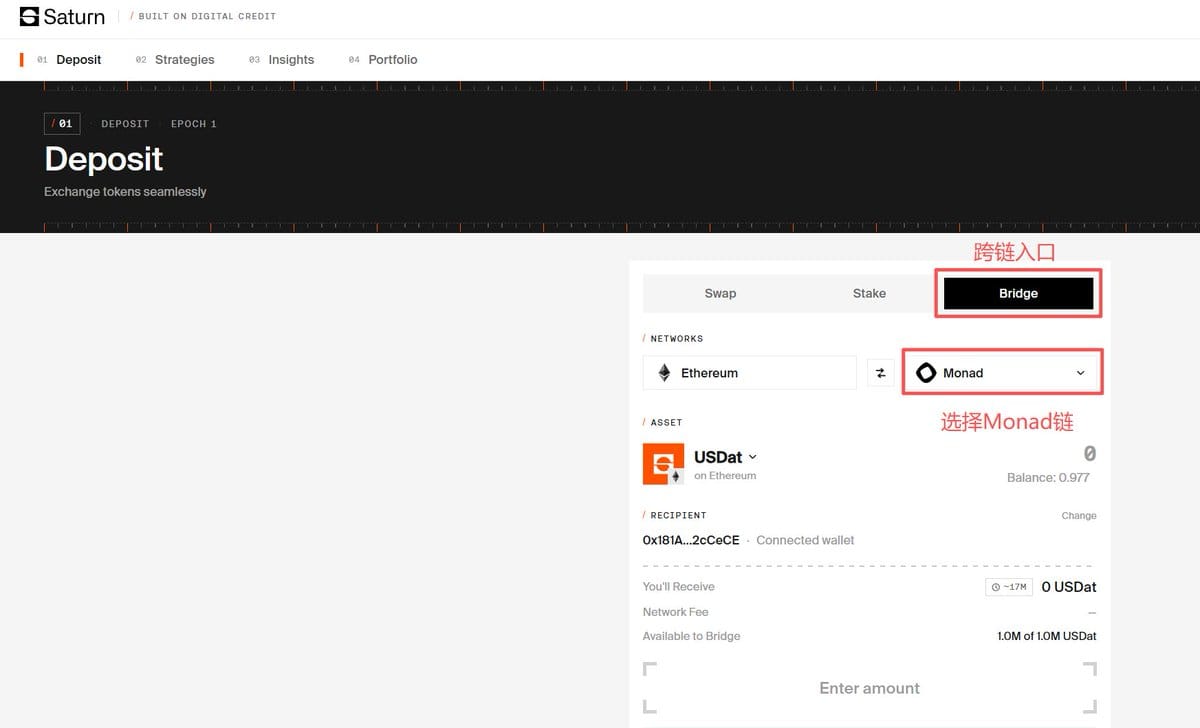Click the "0 USDat" receive amount
1200x728 pixels.
pos(1069,587)
